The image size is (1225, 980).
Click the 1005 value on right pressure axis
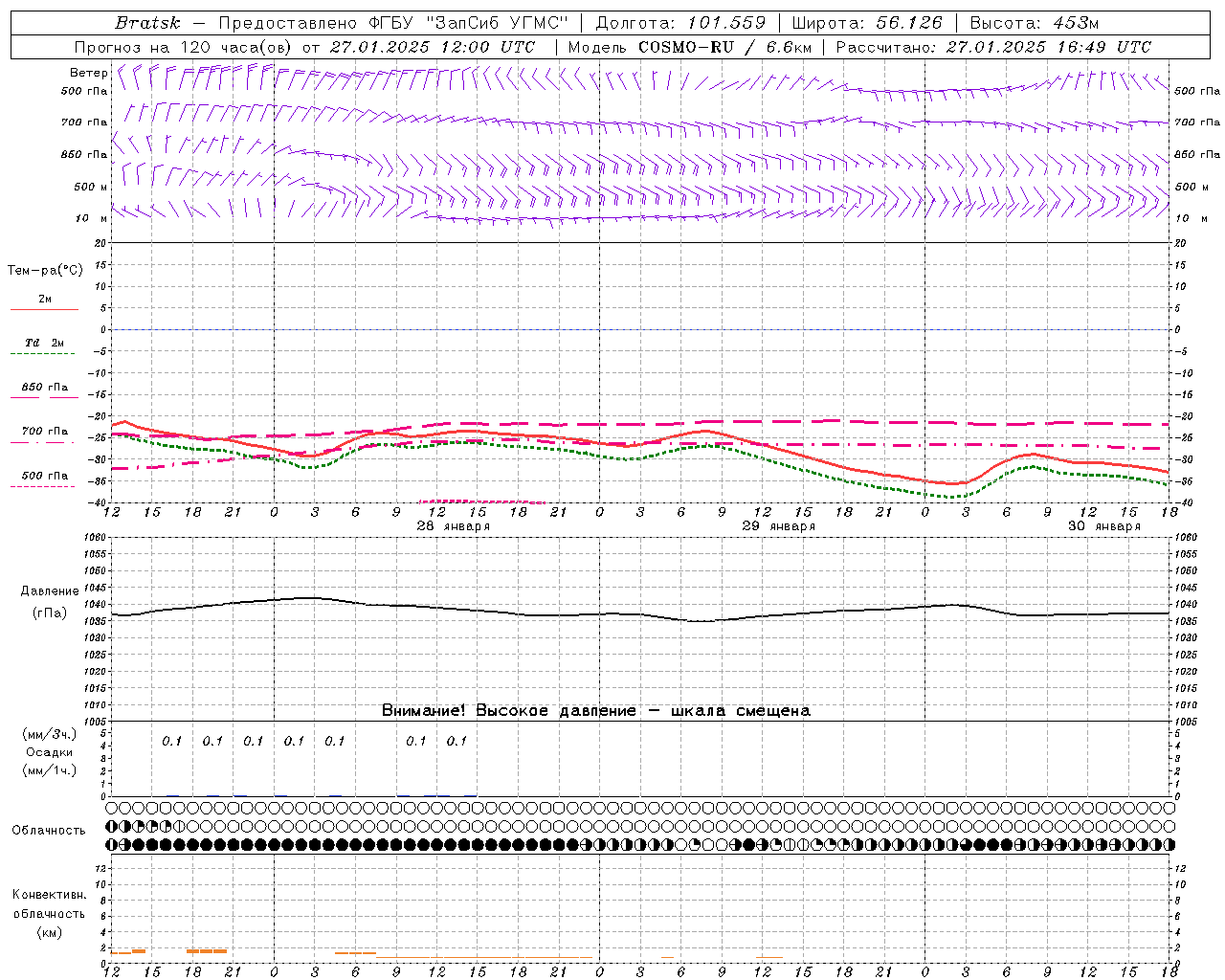(x=1186, y=721)
